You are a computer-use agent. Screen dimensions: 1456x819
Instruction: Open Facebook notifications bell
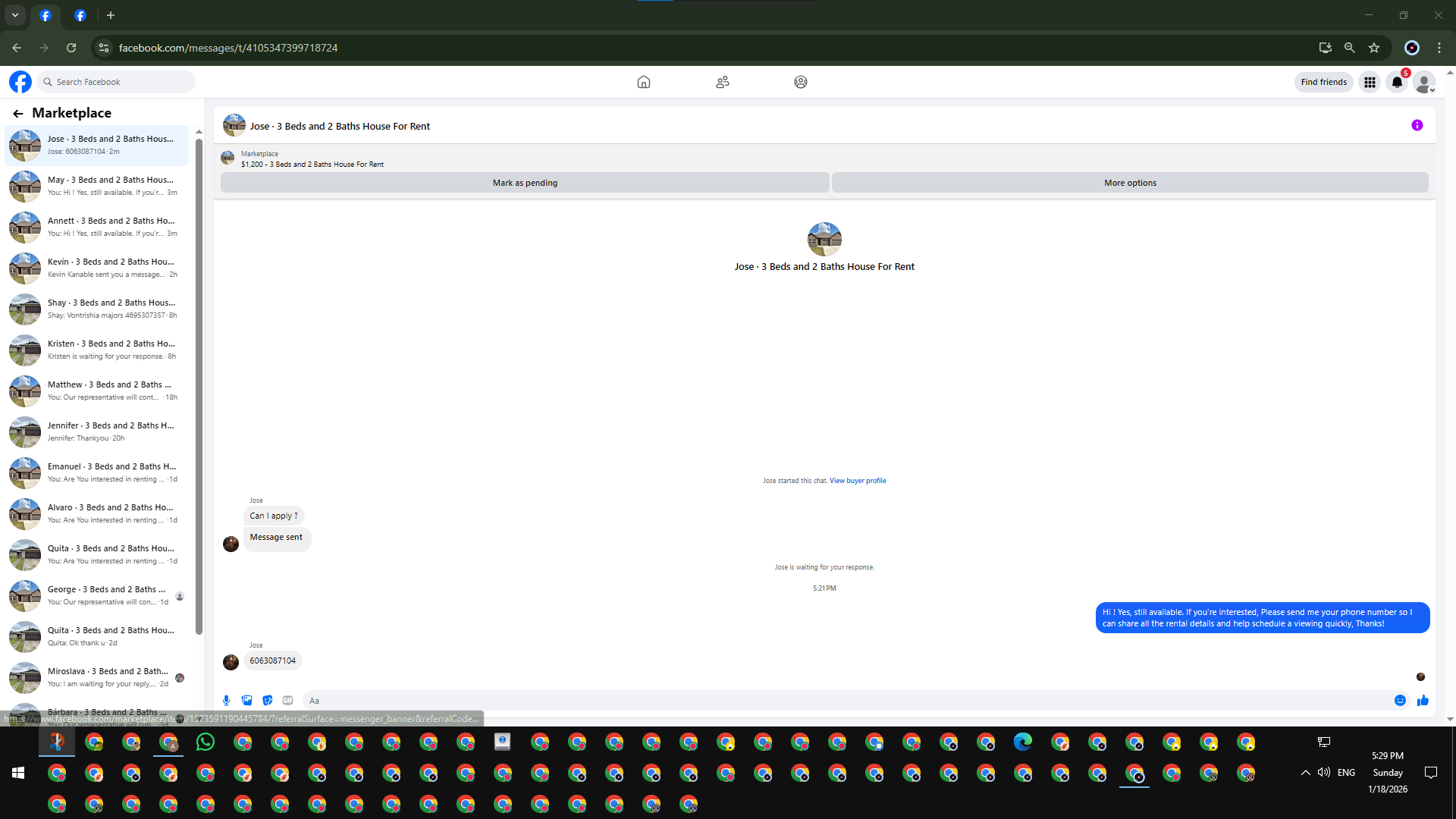(x=1397, y=82)
